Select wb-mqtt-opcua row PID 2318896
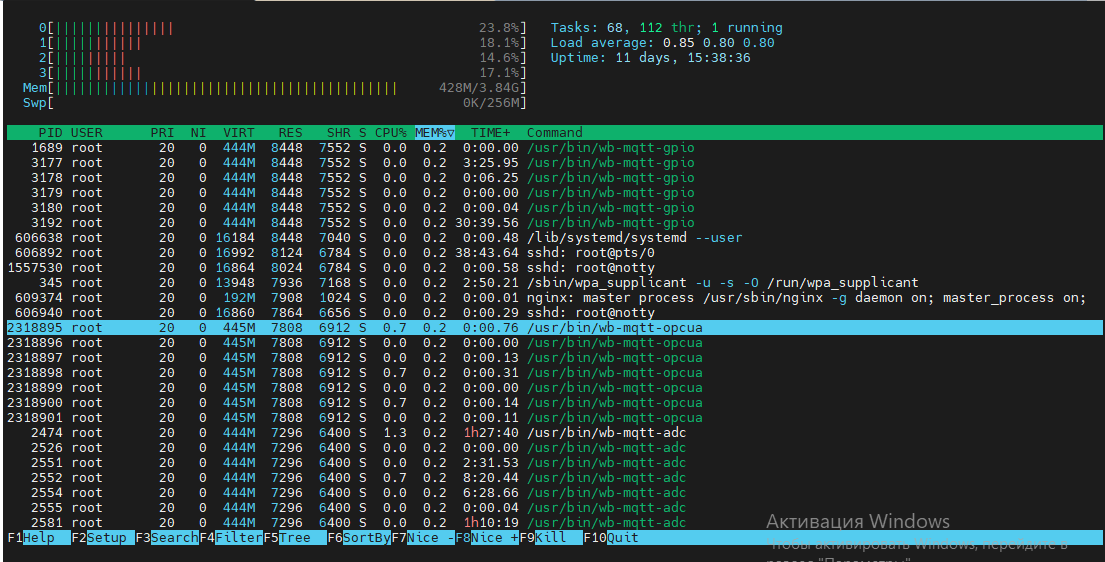 coord(555,343)
